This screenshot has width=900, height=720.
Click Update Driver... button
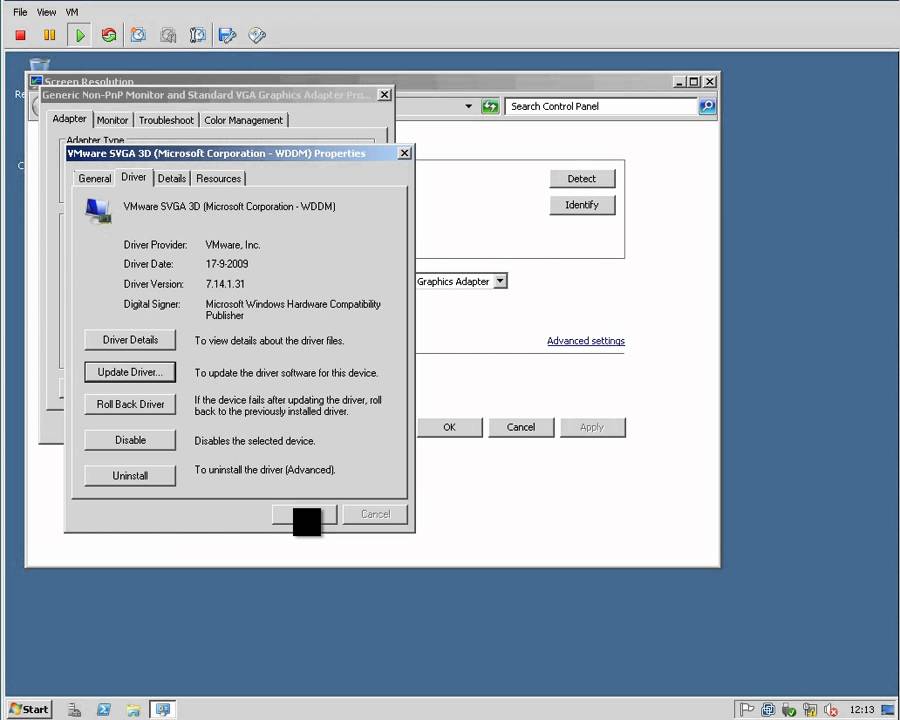pos(130,372)
